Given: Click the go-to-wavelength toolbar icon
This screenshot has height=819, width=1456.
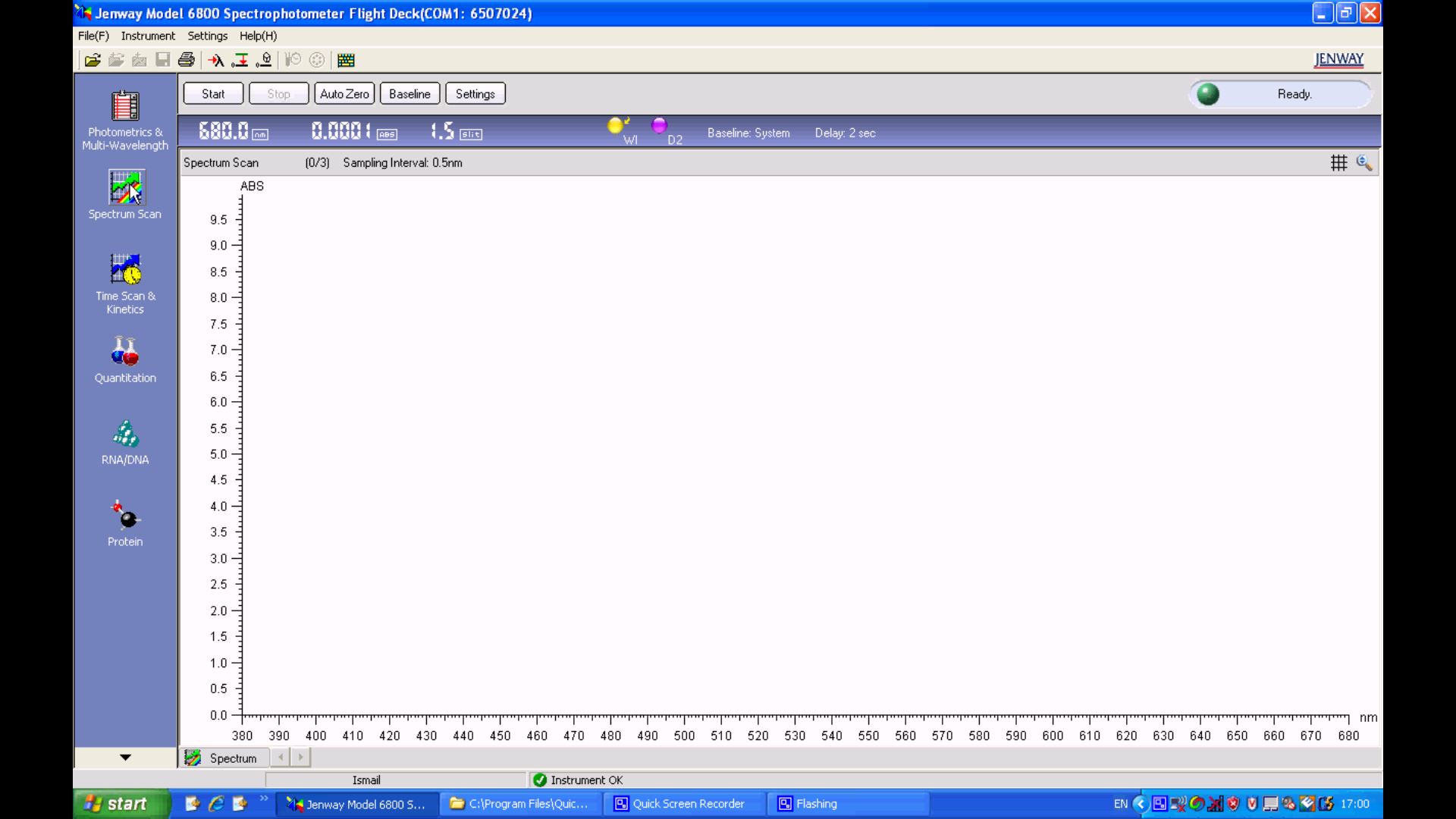Looking at the screenshot, I should (x=216, y=60).
